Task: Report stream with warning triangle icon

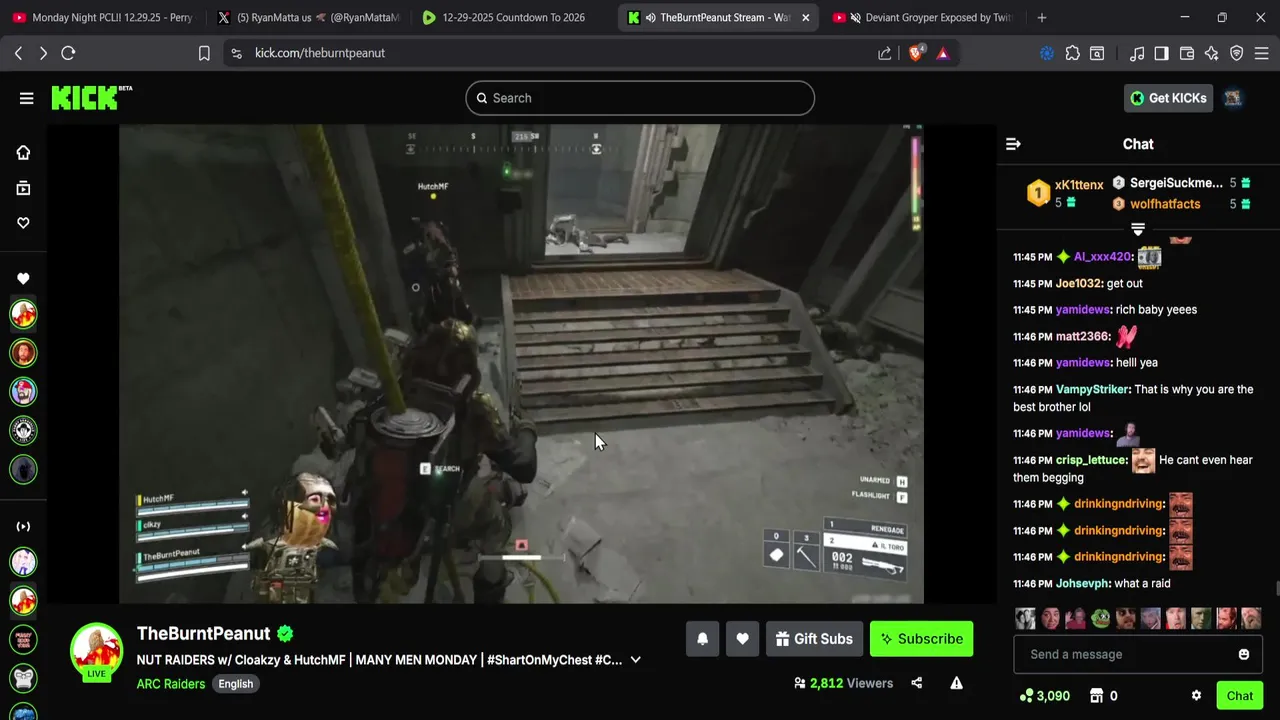Action: point(956,683)
